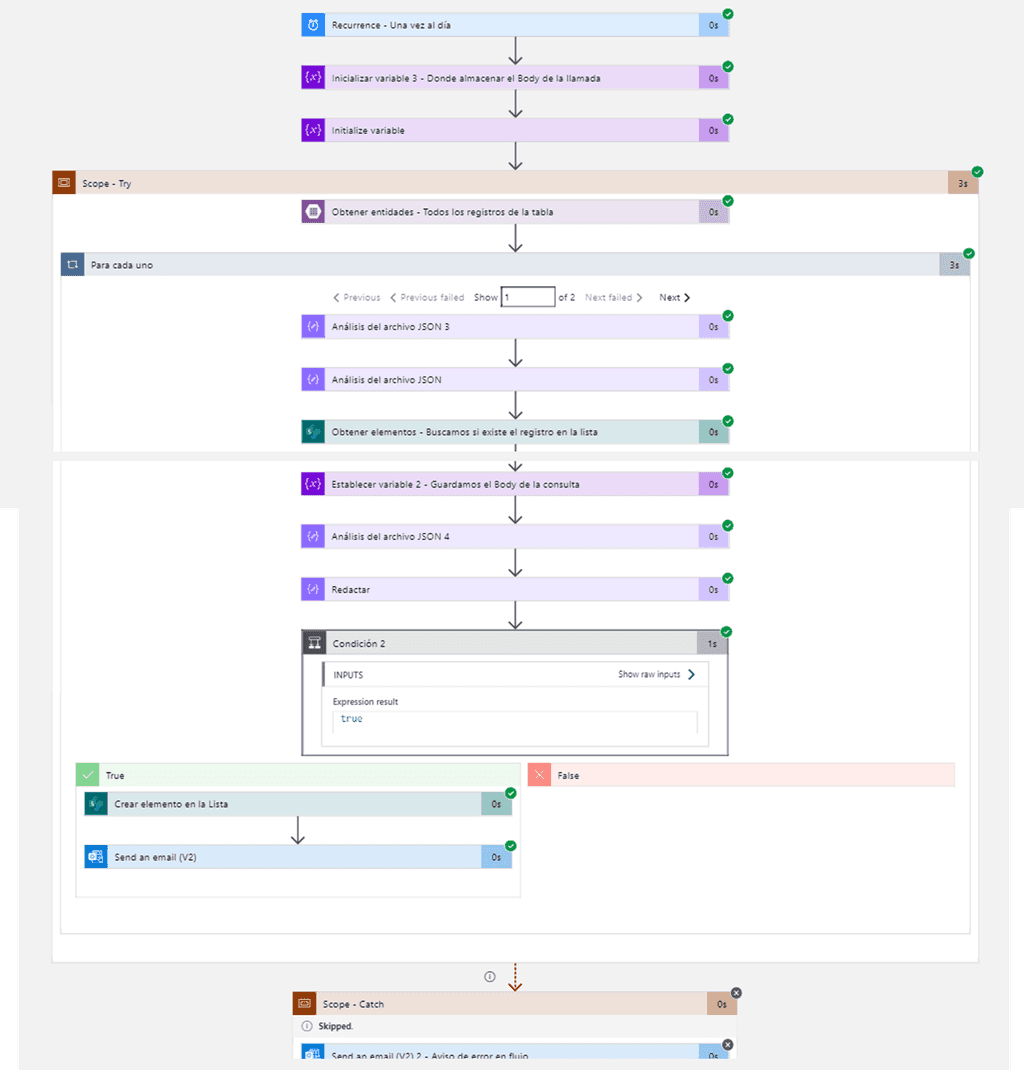Click the success check badge on Condición 2
The height and width of the screenshot is (1070, 1024).
coord(727,632)
